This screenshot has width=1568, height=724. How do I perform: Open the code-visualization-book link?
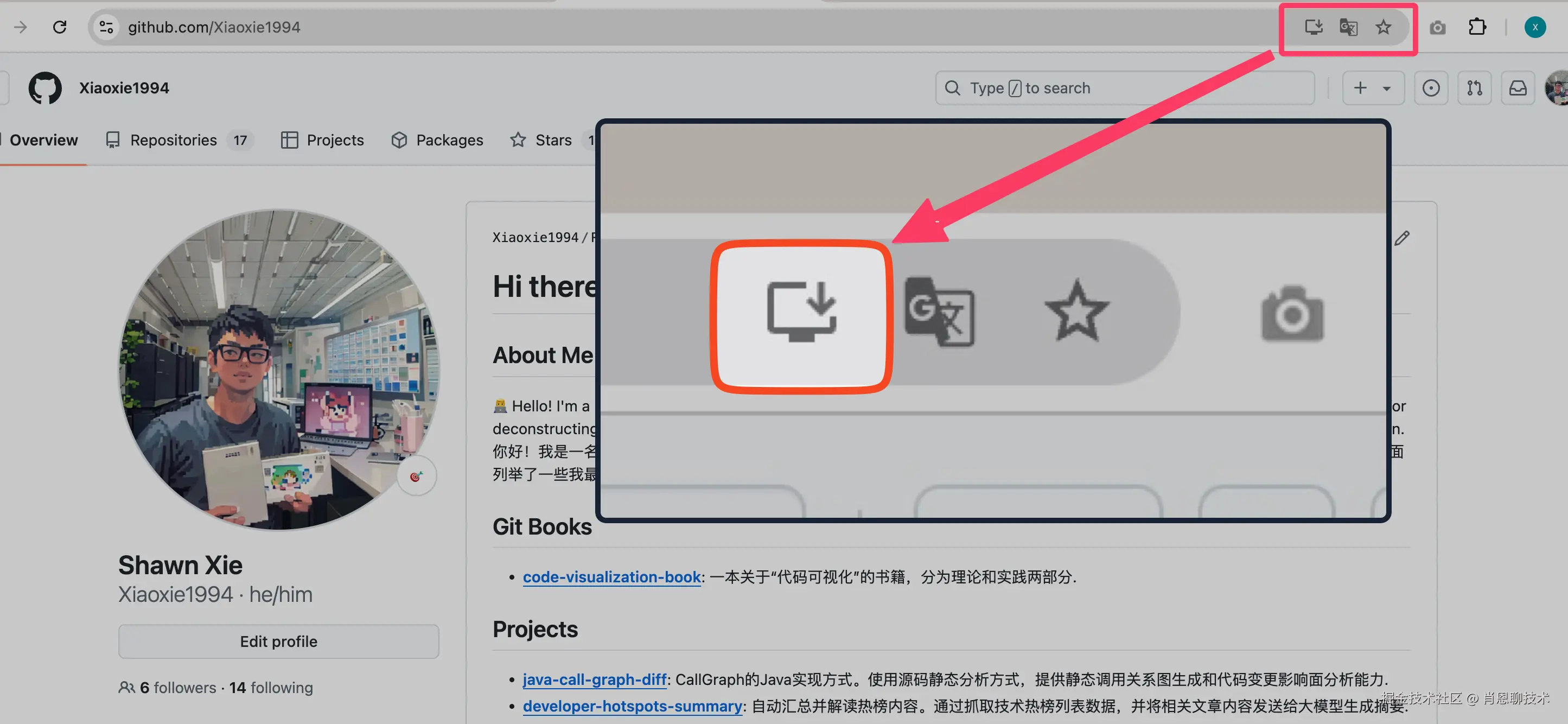pos(611,576)
